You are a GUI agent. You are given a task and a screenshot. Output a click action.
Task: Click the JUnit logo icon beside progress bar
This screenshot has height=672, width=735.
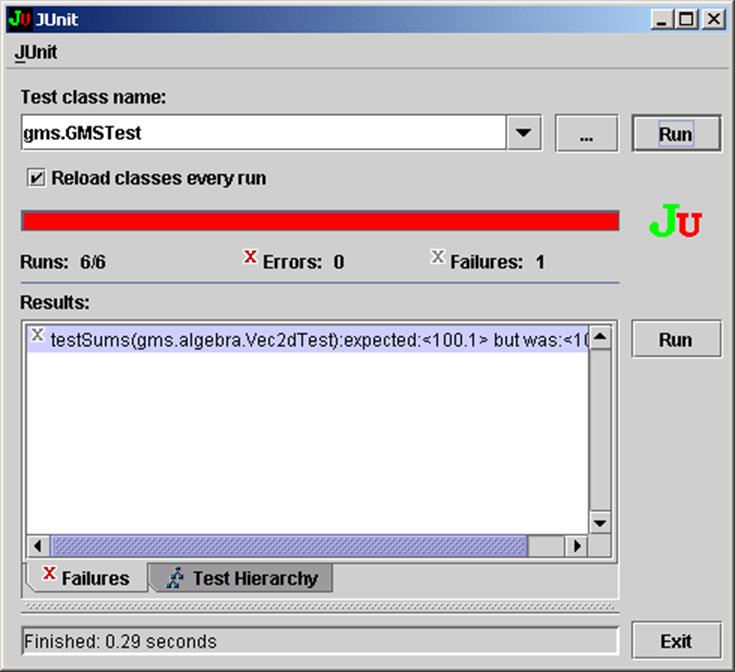(675, 221)
